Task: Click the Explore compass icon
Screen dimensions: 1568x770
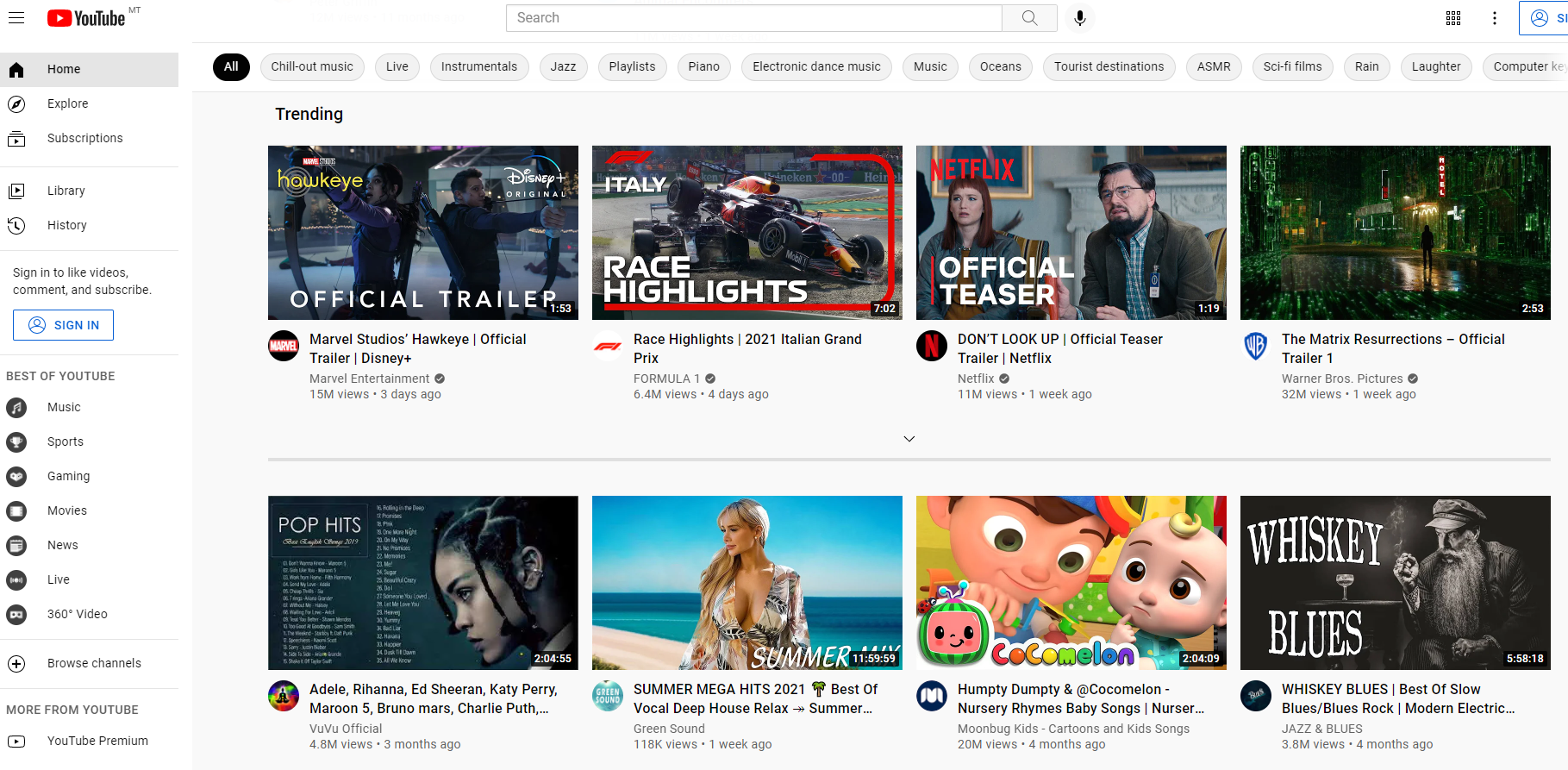Action: tap(16, 103)
